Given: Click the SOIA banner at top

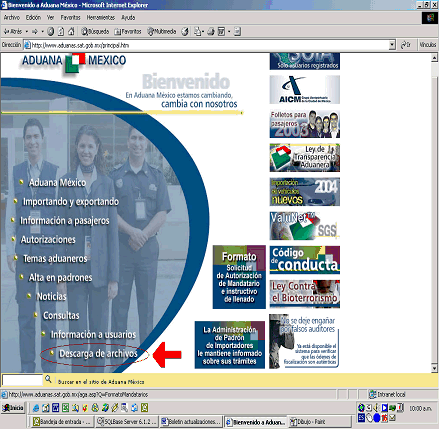Looking at the screenshot, I should (305, 61).
